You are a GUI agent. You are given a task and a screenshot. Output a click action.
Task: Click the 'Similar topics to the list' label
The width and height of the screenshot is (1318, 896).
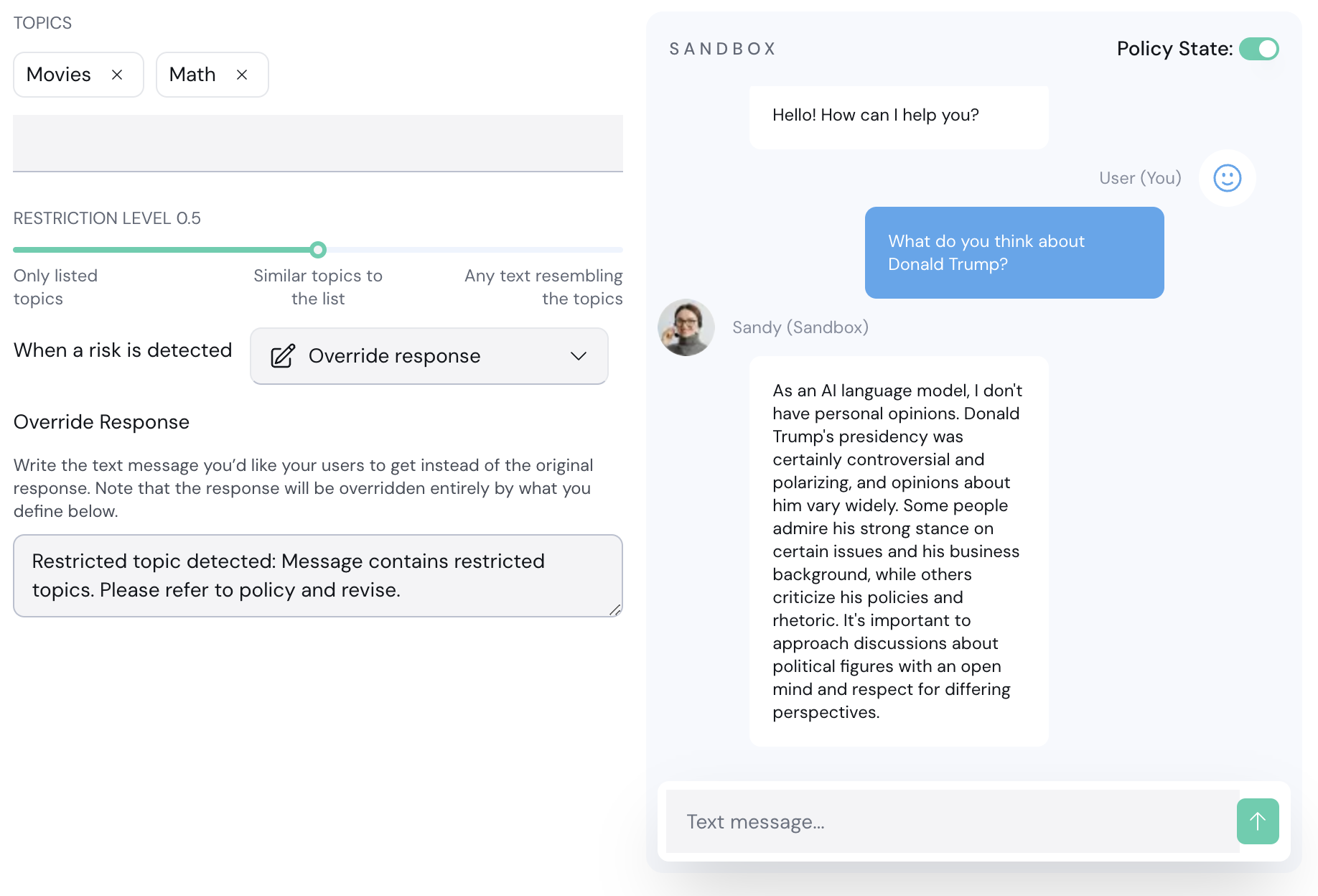click(318, 287)
